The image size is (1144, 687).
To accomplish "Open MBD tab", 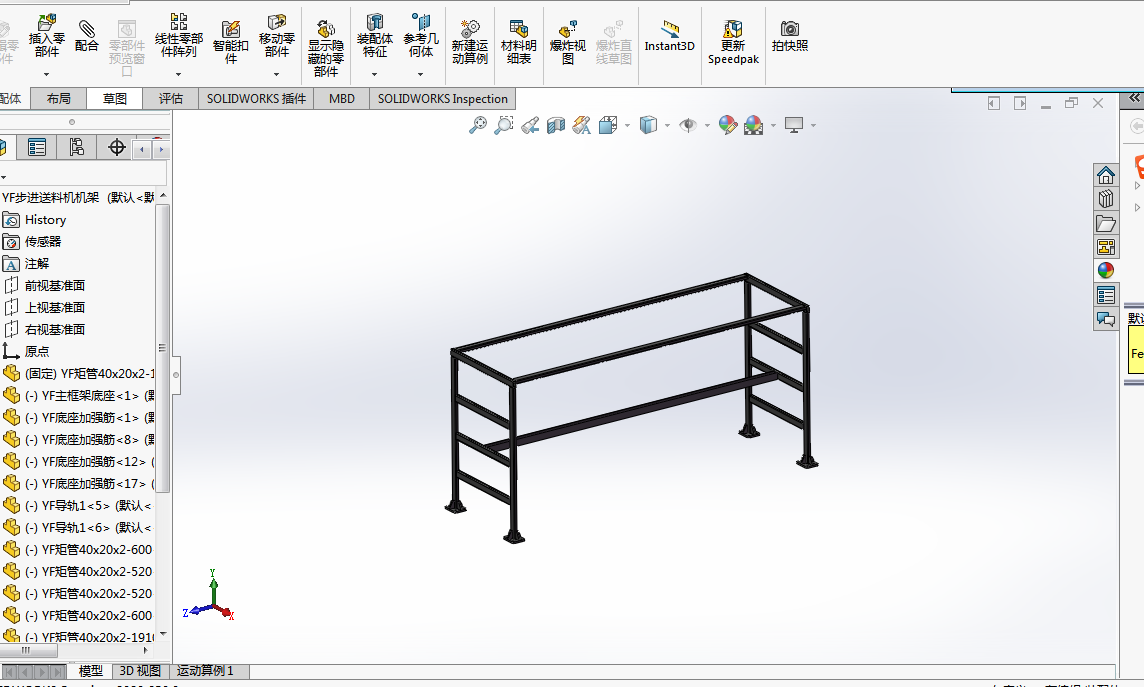I will coord(341,98).
